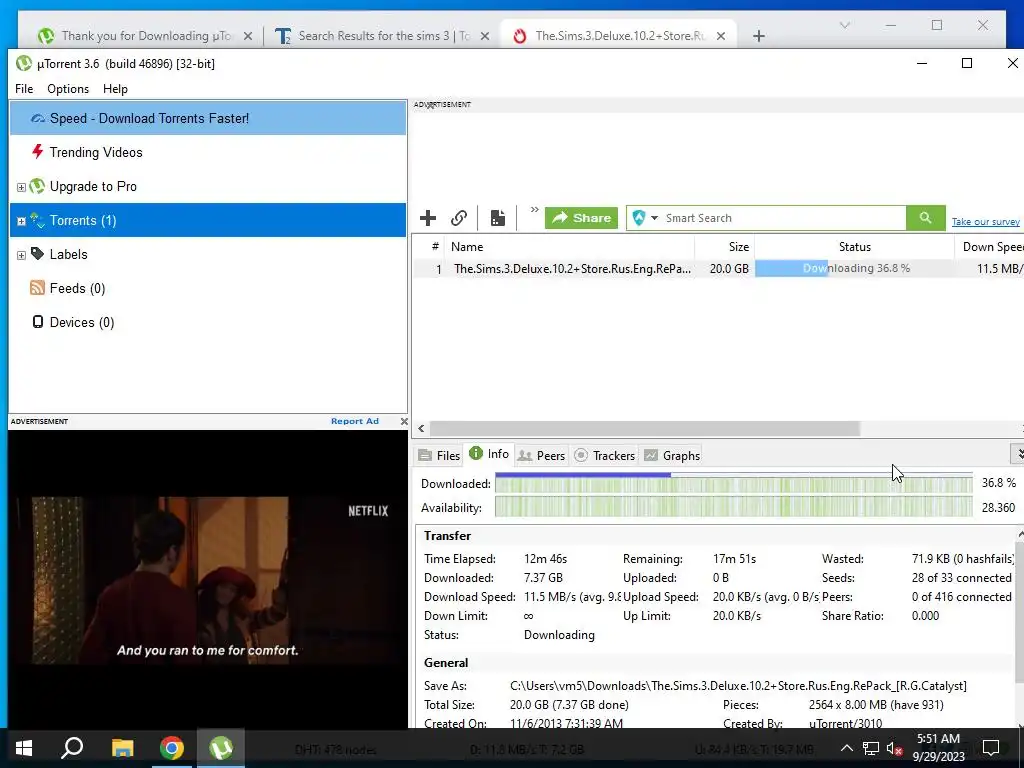1024x768 pixels.
Task: Expand the Upgrade to Pro tree node
Action: click(21, 187)
